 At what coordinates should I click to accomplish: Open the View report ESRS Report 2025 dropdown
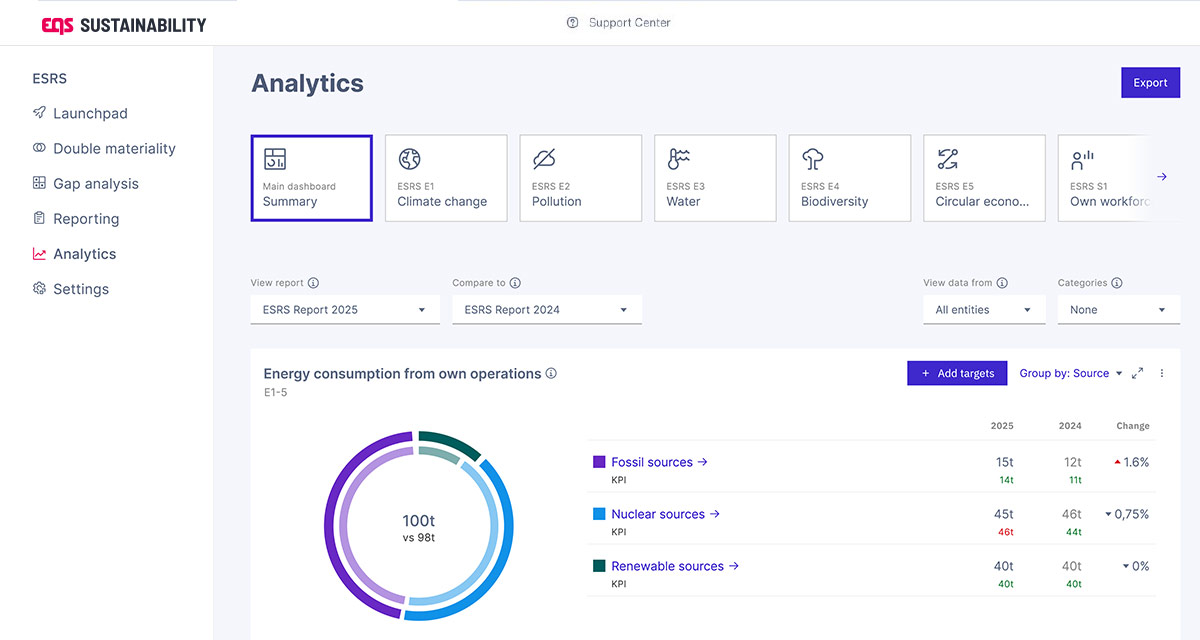[345, 310]
